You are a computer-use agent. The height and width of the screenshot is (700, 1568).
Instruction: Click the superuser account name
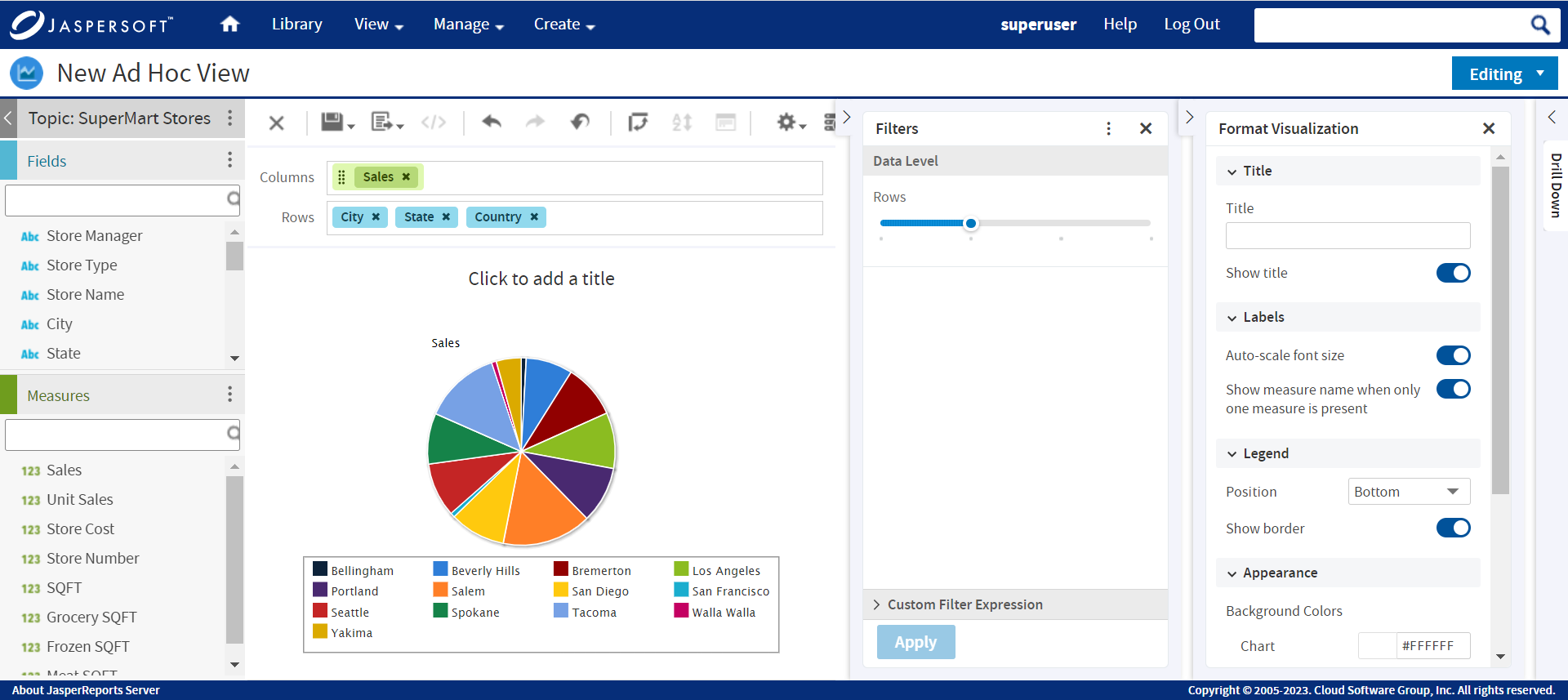point(1038,25)
